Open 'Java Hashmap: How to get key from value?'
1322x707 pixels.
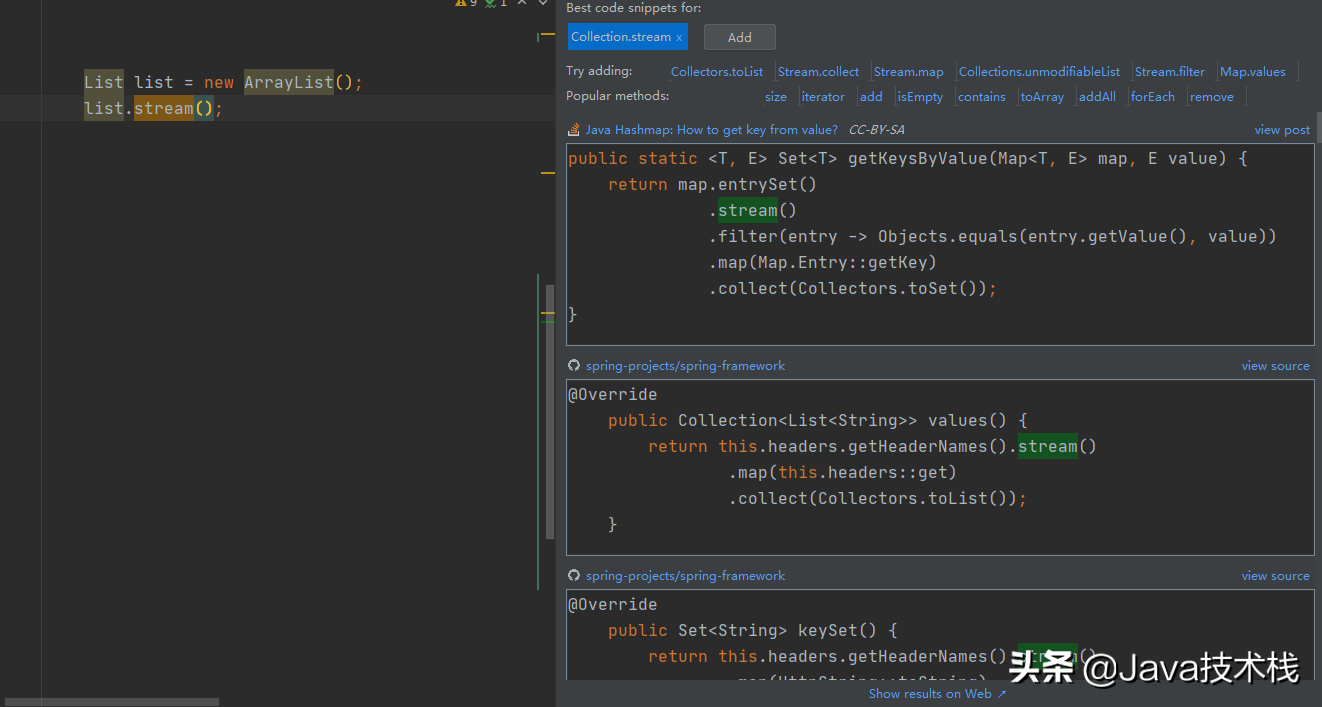pyautogui.click(x=712, y=130)
